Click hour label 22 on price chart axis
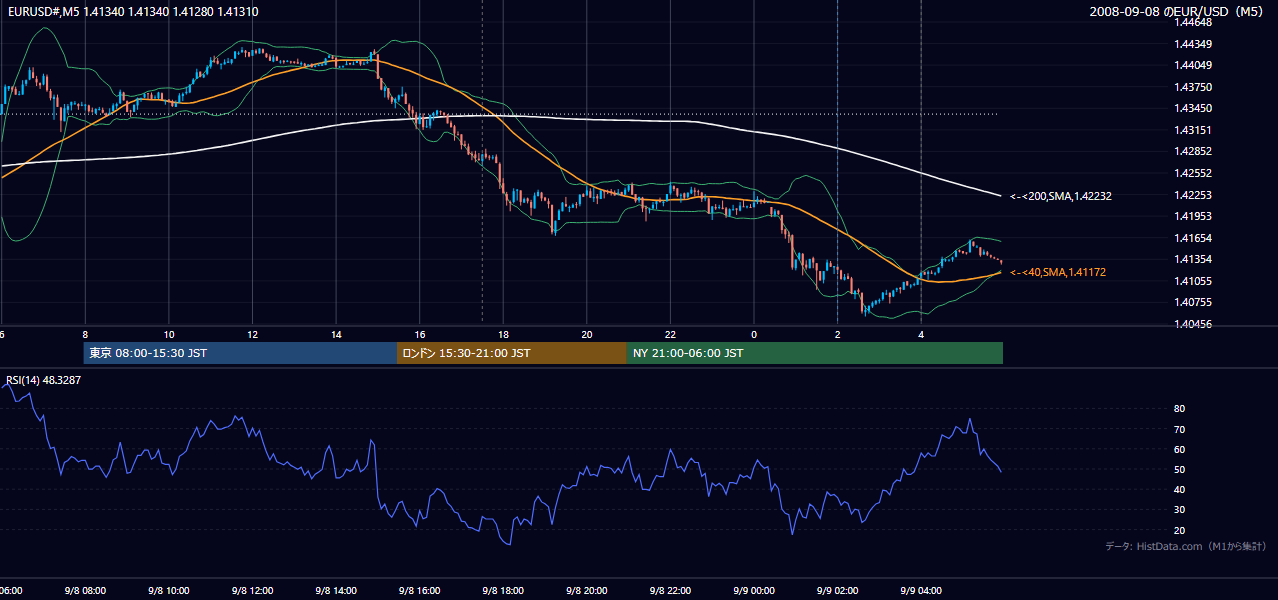Image resolution: width=1278 pixels, height=600 pixels. point(670,335)
